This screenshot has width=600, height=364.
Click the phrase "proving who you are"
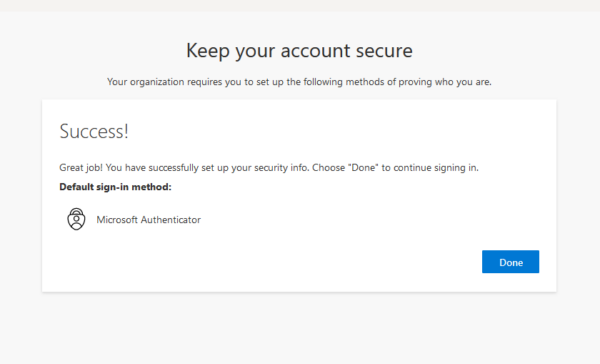click(x=445, y=82)
